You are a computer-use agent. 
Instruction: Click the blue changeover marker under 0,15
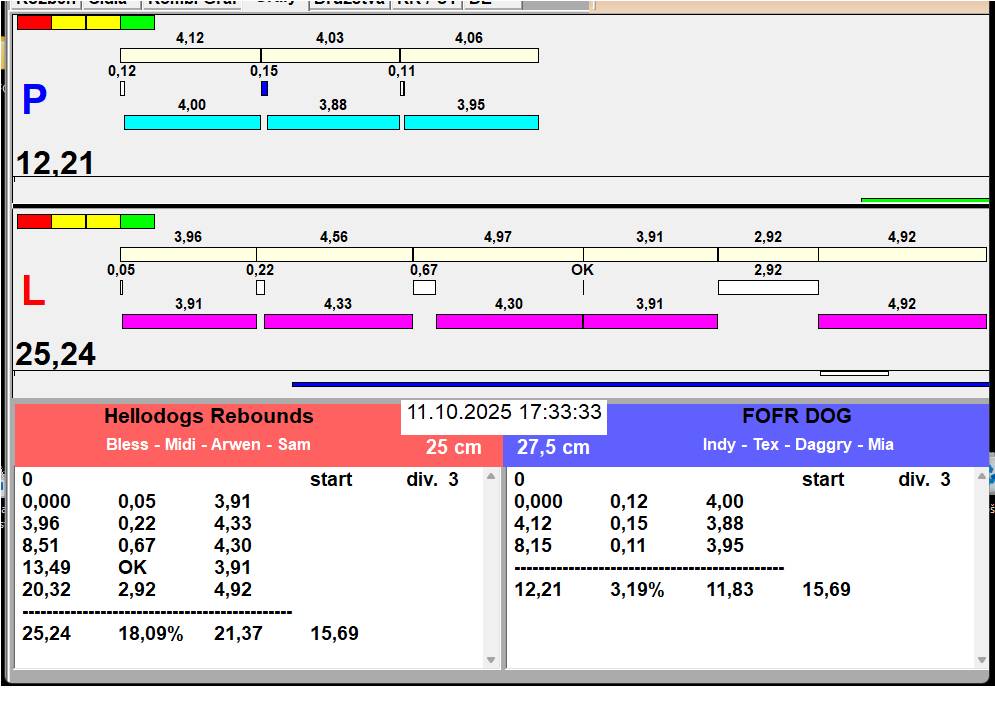(x=264, y=89)
